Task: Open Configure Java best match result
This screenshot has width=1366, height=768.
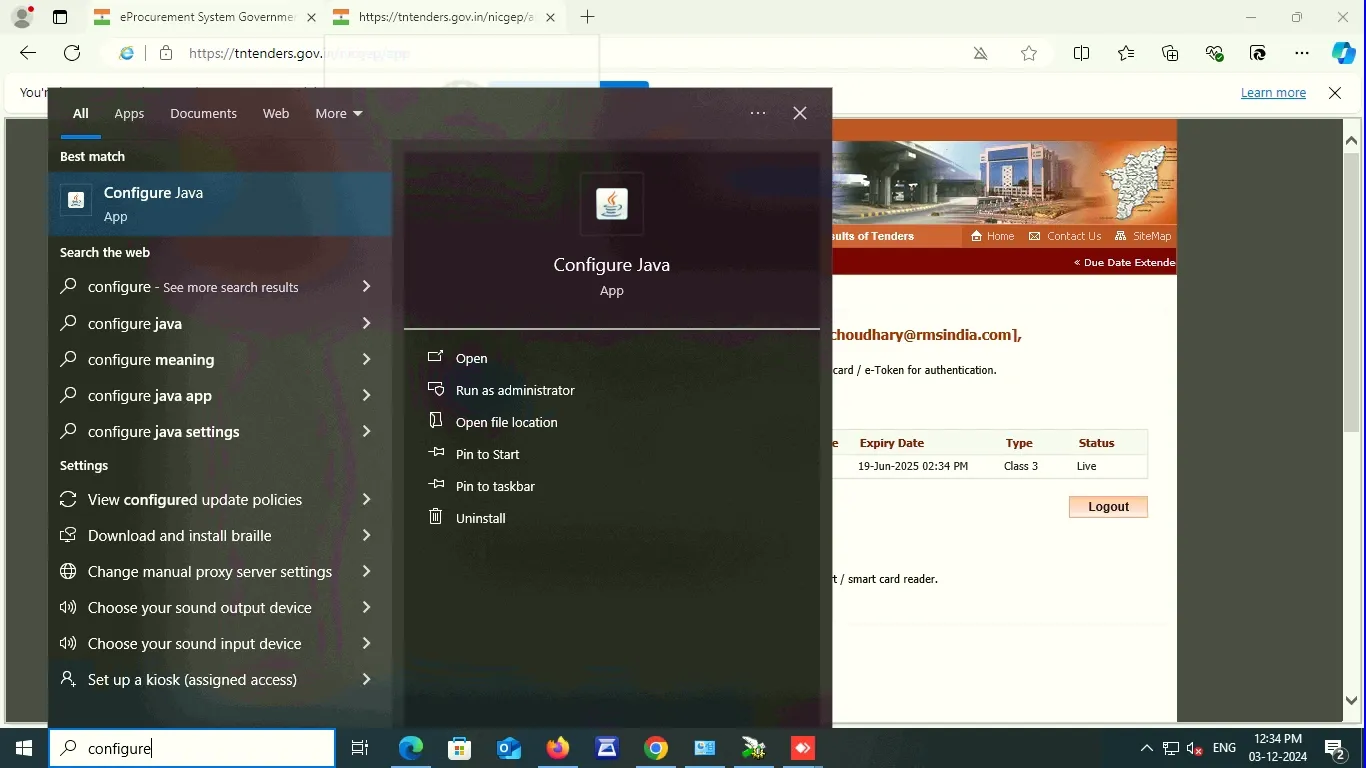Action: pyautogui.click(x=220, y=204)
